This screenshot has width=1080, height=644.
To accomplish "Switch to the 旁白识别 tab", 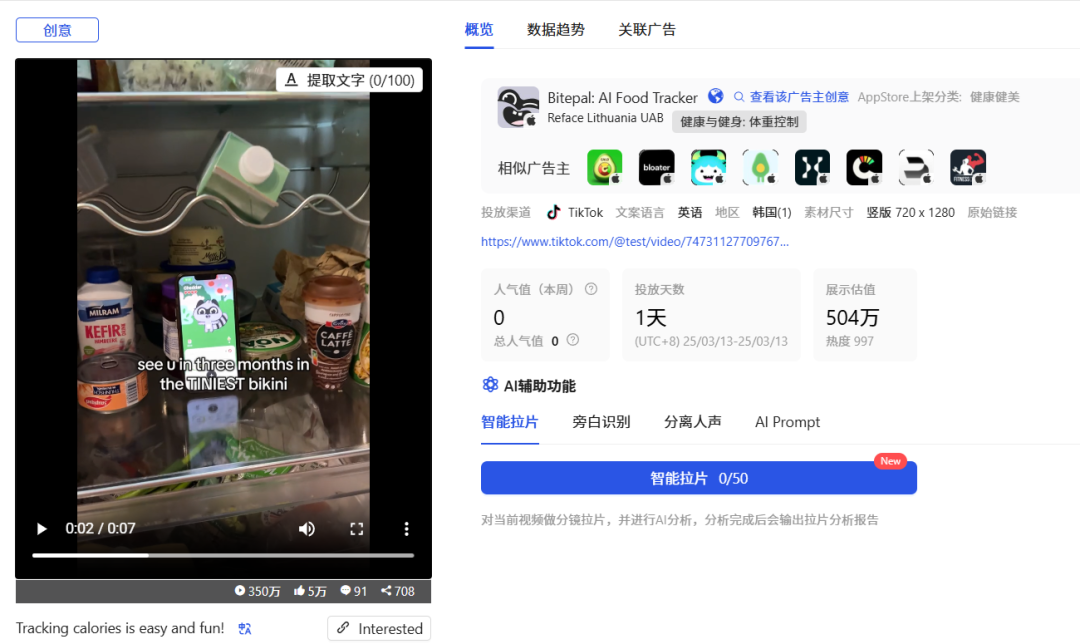I will point(601,421).
